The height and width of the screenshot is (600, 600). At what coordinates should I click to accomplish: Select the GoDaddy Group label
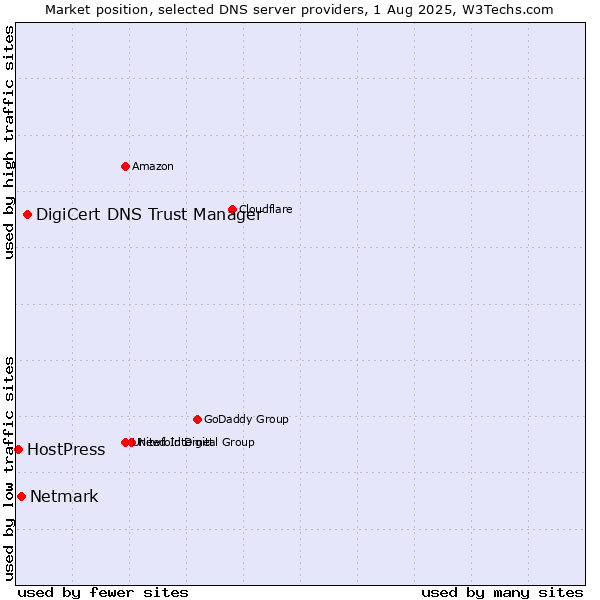[246, 419]
